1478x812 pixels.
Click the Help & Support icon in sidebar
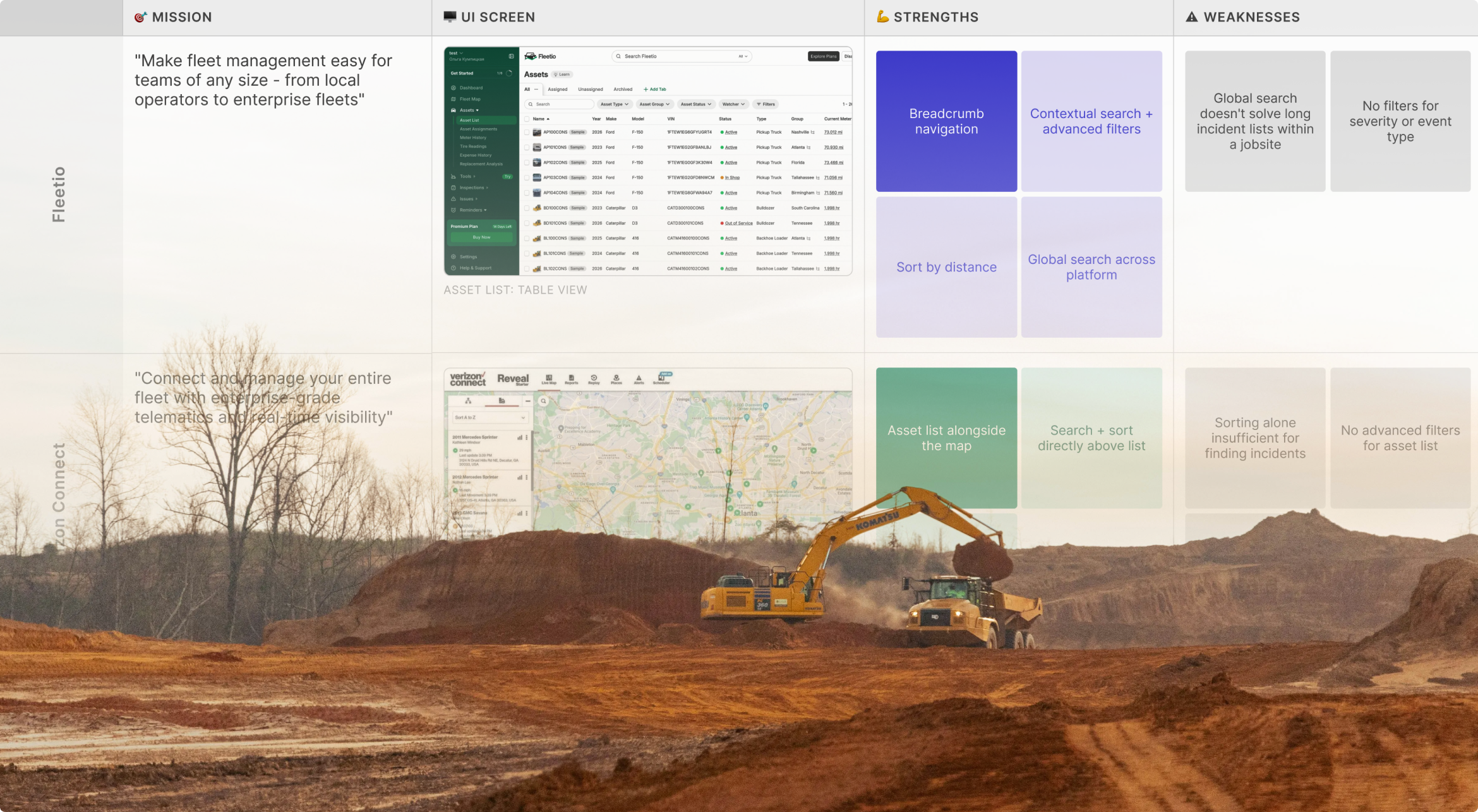[x=454, y=268]
